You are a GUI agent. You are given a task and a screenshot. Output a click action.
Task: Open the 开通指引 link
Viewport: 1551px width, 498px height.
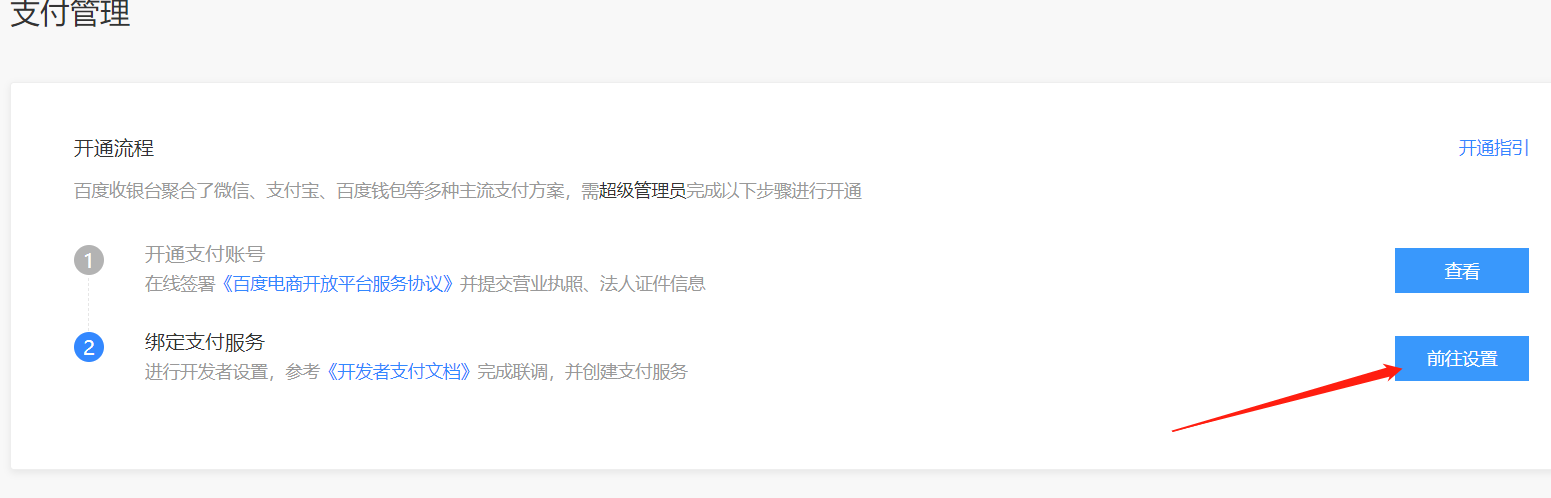[1493, 148]
